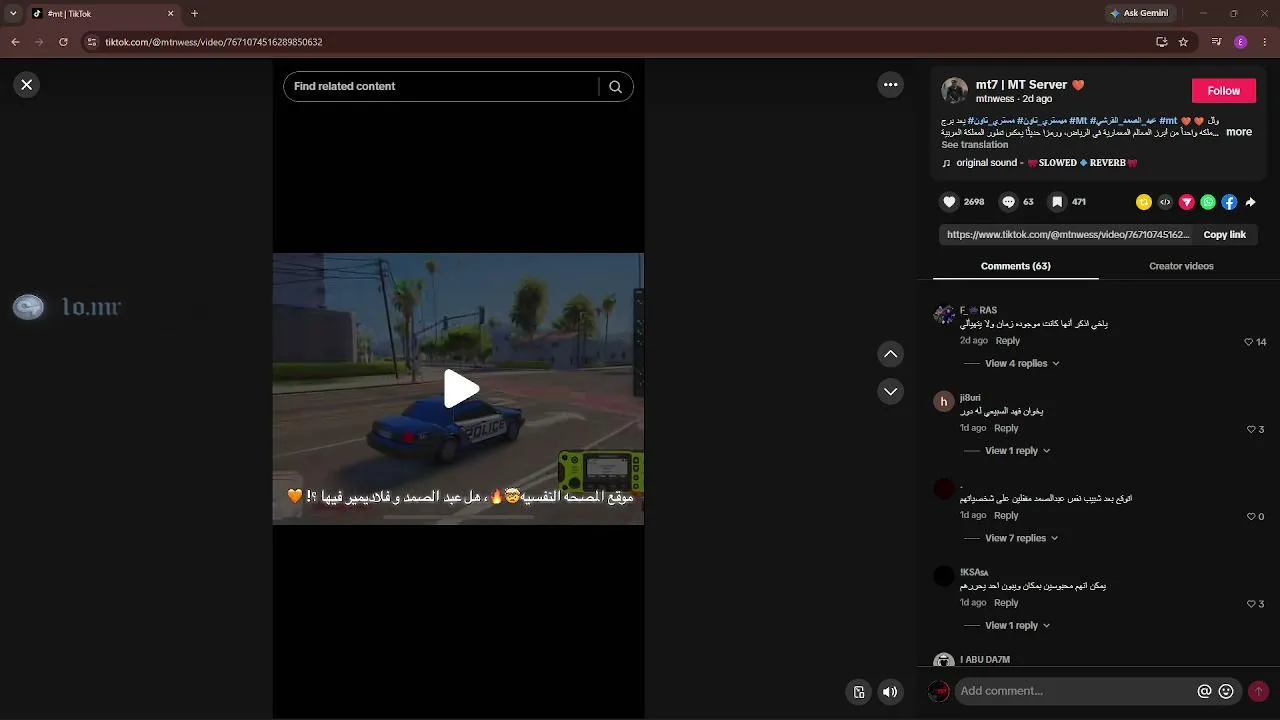Select the #mt | TikTok browser tab
The height and width of the screenshot is (720, 1280).
104,14
